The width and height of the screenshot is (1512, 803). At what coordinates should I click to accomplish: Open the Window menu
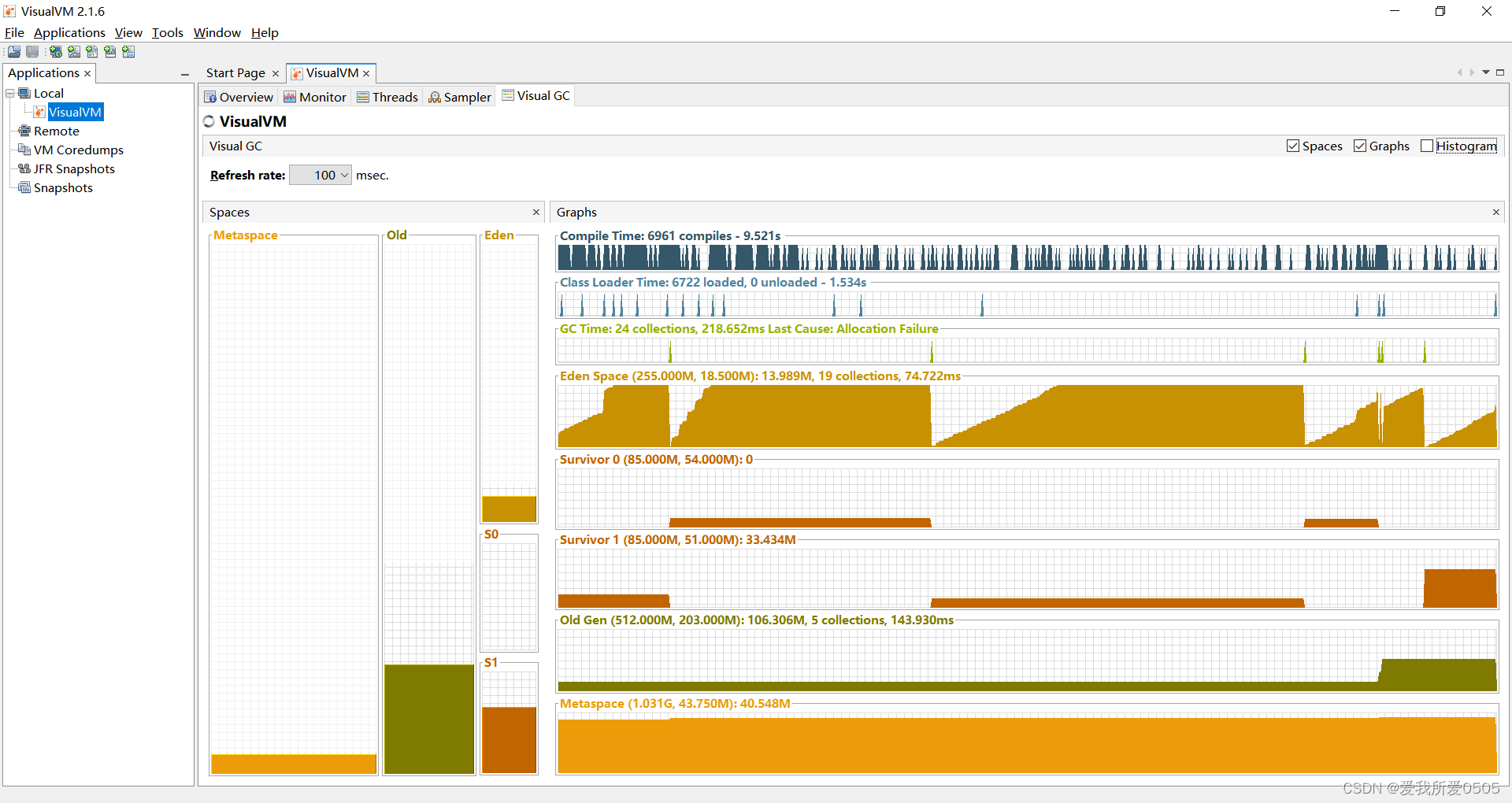[x=217, y=32]
